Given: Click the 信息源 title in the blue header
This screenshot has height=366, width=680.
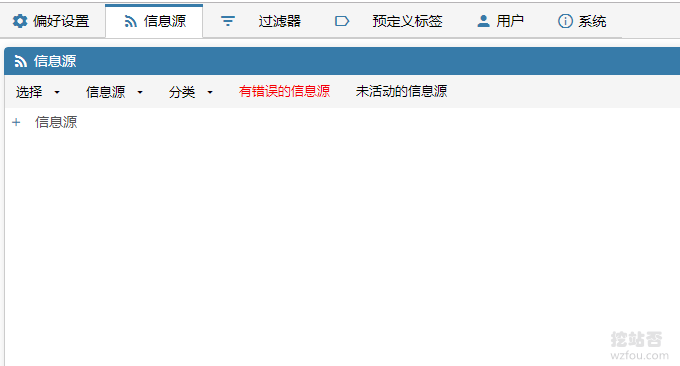Looking at the screenshot, I should (55, 61).
